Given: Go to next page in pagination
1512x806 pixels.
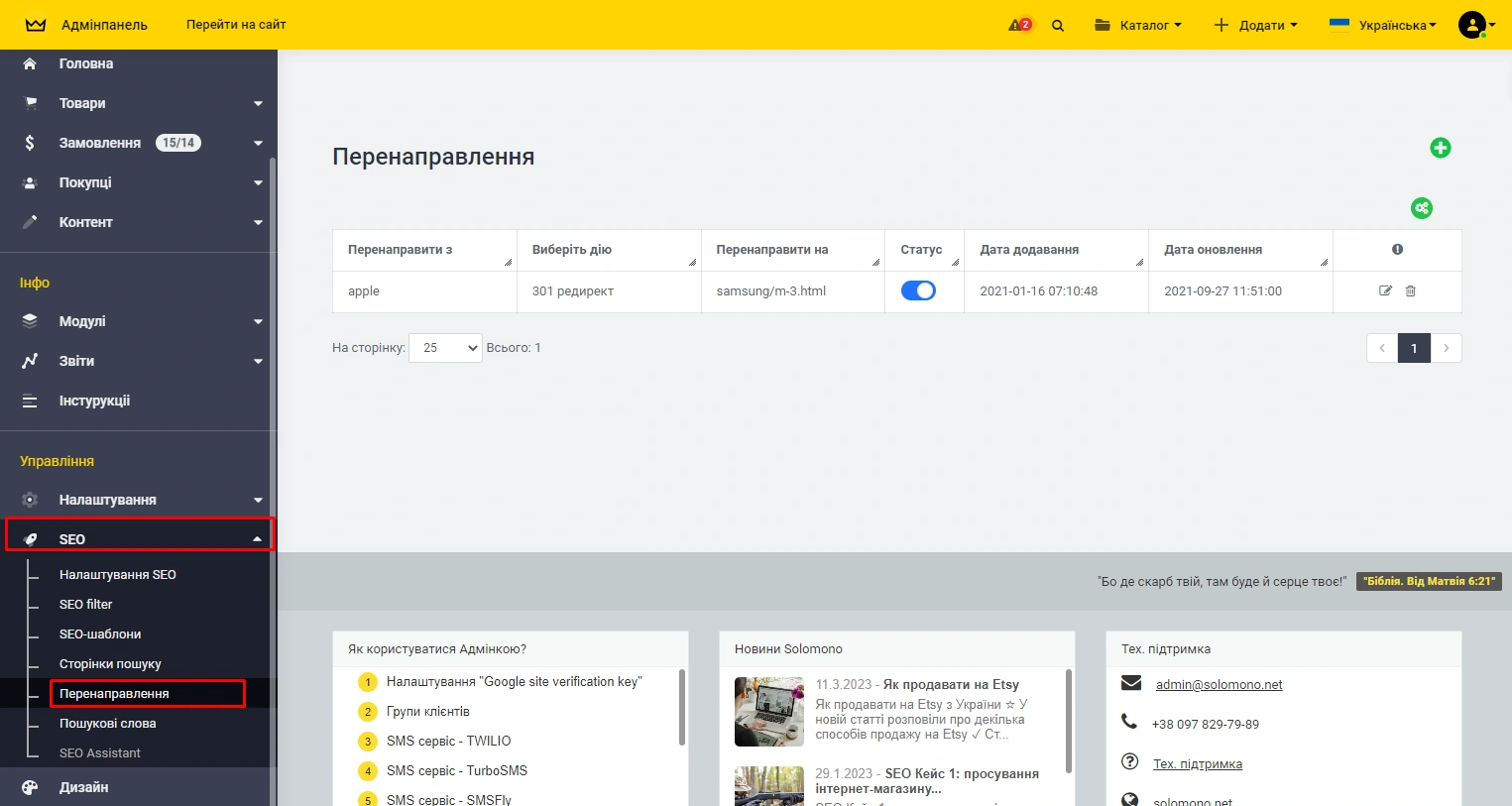Looking at the screenshot, I should [1447, 348].
